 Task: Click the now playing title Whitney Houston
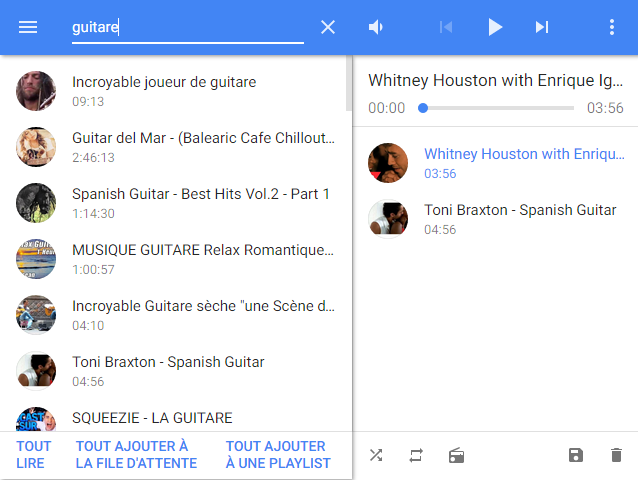[495, 81]
